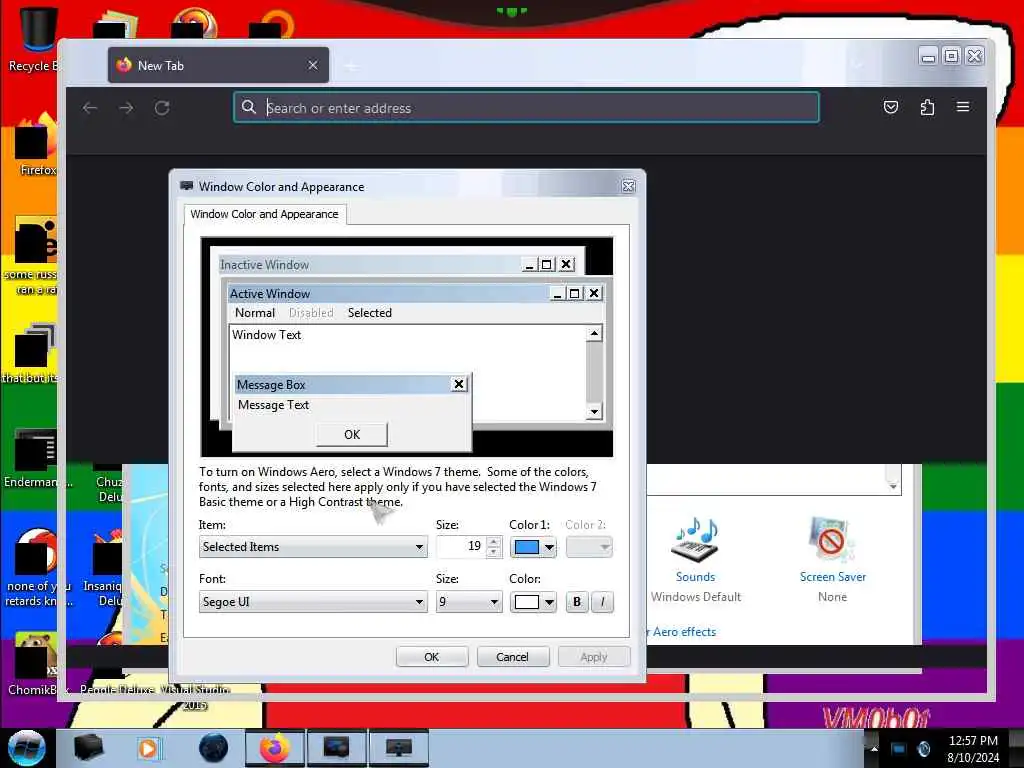Show hidden tray icons arrow
The image size is (1024, 768).
874,748
